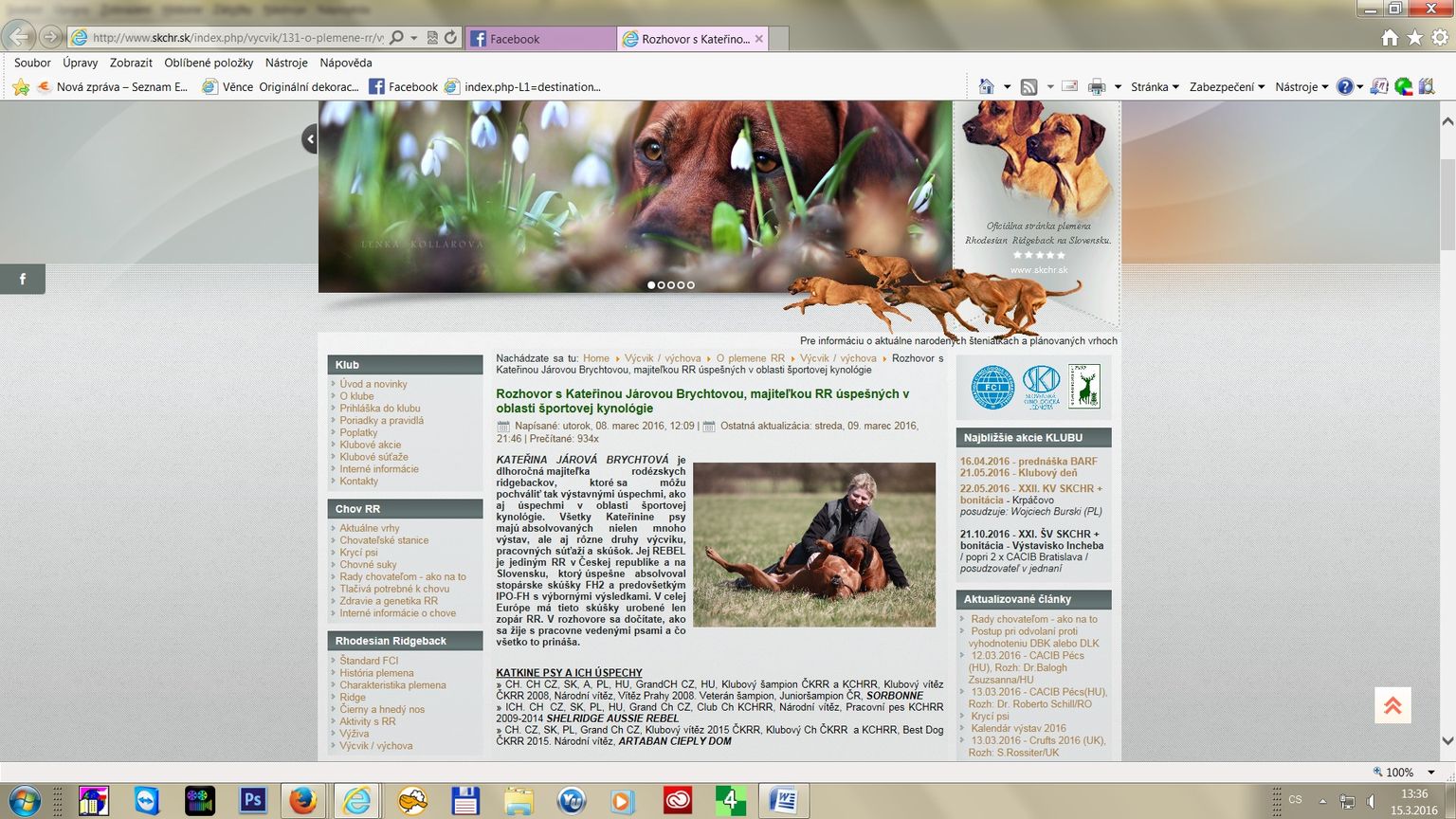Select first slideshow dot

tap(651, 284)
